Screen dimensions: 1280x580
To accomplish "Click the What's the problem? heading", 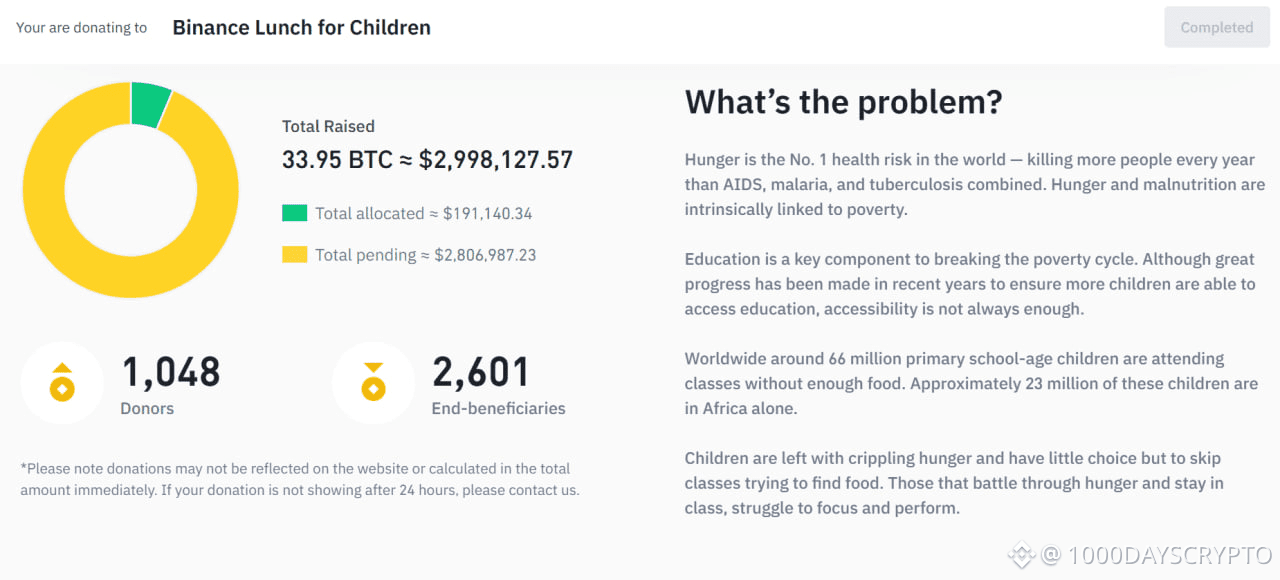I will click(843, 102).
